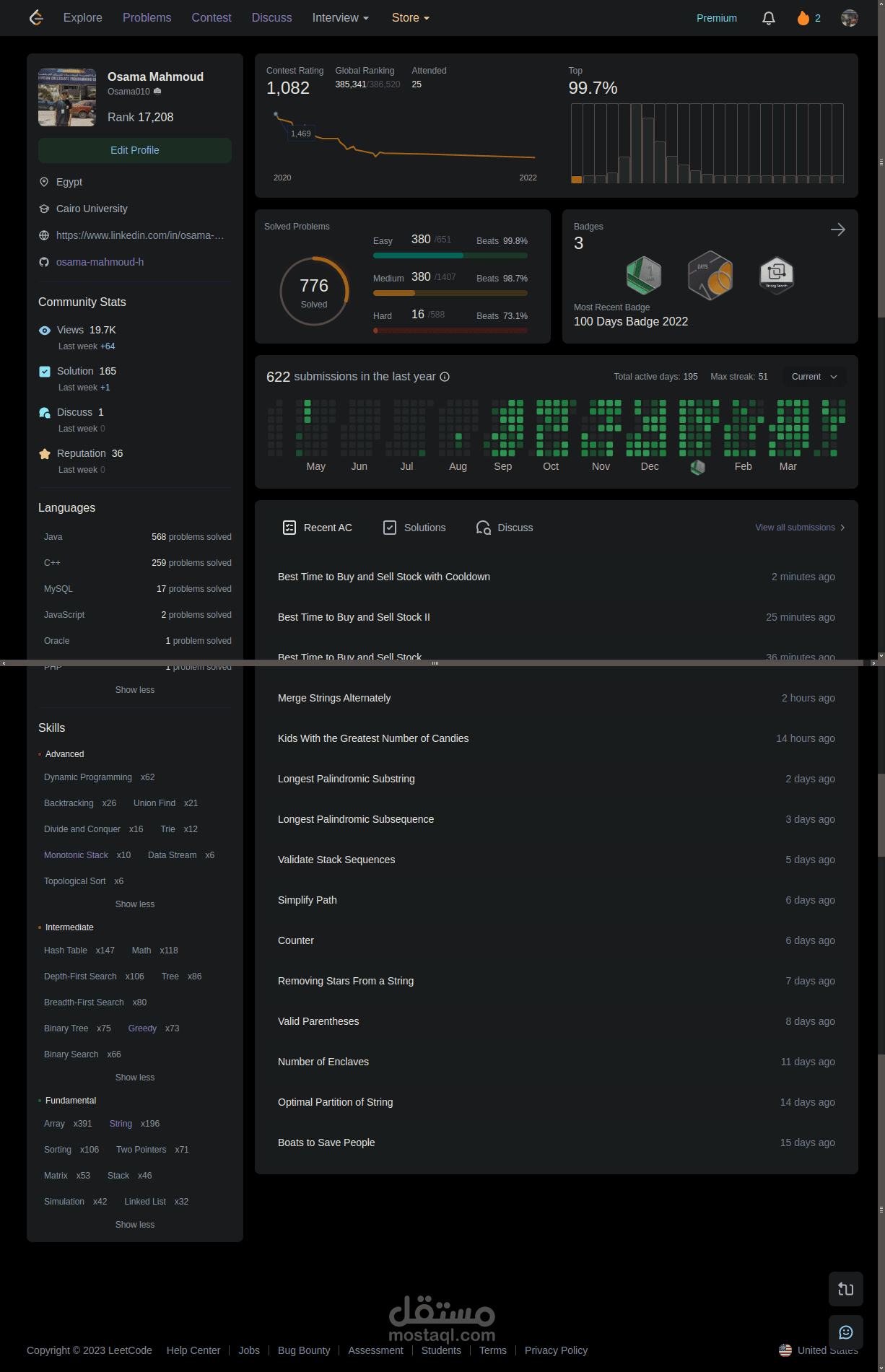
Task: Switch to the Discuss submissions tab
Action: (x=505, y=528)
